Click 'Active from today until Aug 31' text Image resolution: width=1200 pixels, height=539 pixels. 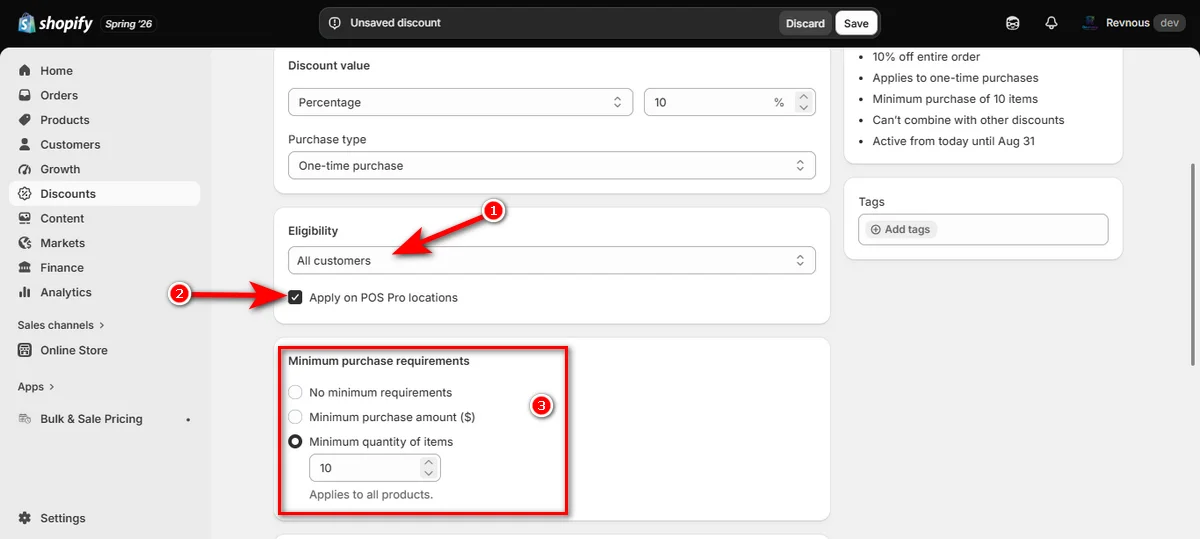pyautogui.click(x=954, y=141)
